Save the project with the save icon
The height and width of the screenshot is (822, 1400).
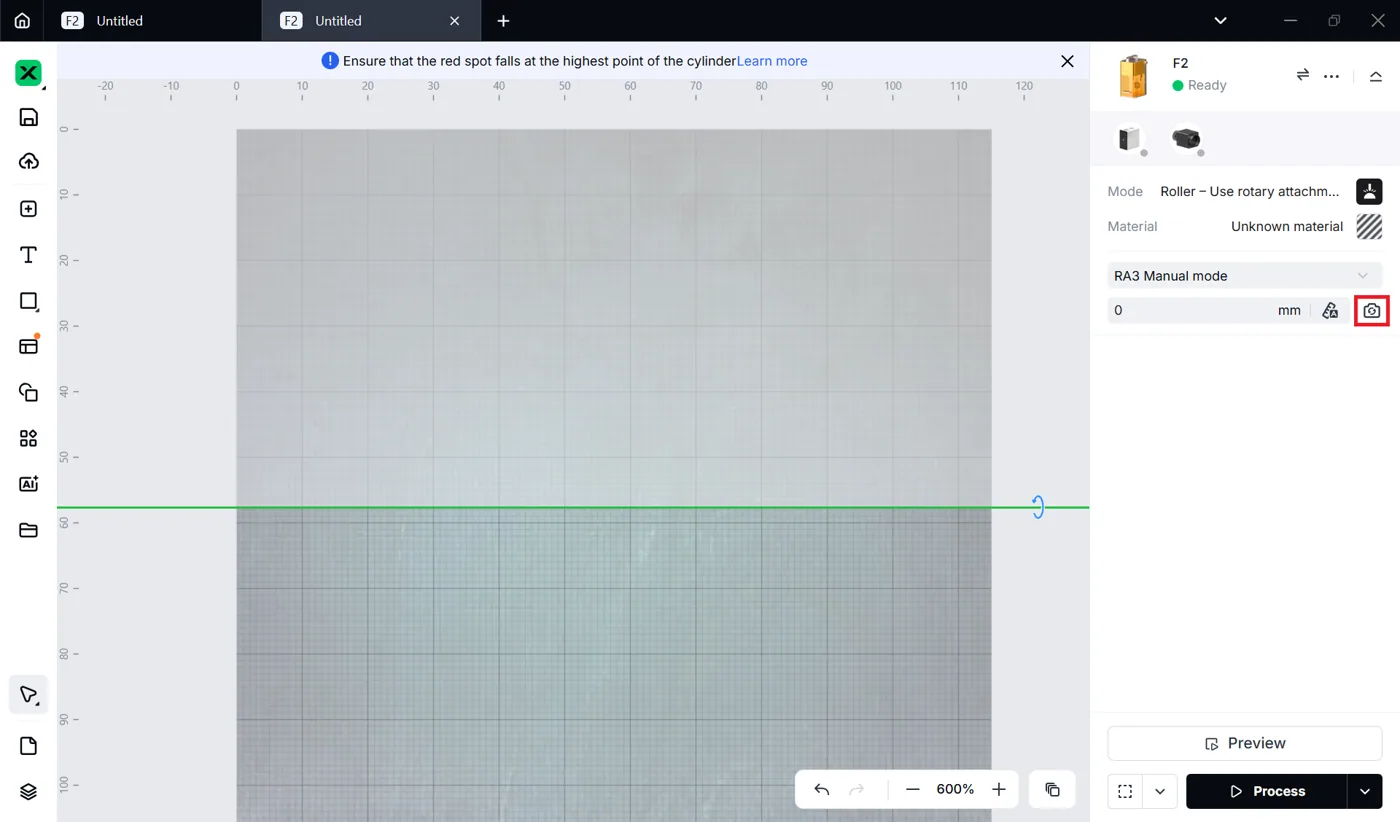click(x=29, y=117)
